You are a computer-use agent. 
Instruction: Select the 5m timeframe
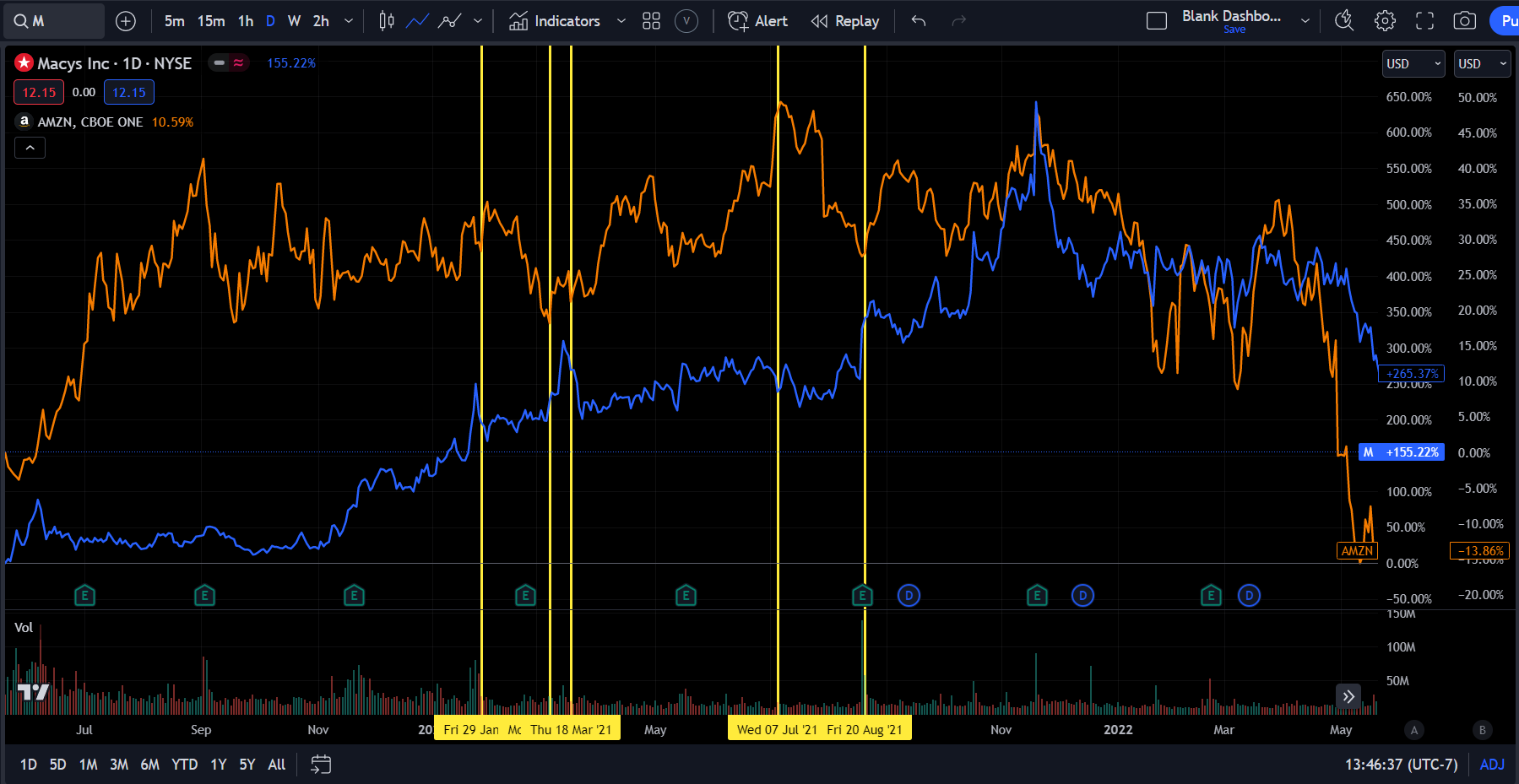174,21
